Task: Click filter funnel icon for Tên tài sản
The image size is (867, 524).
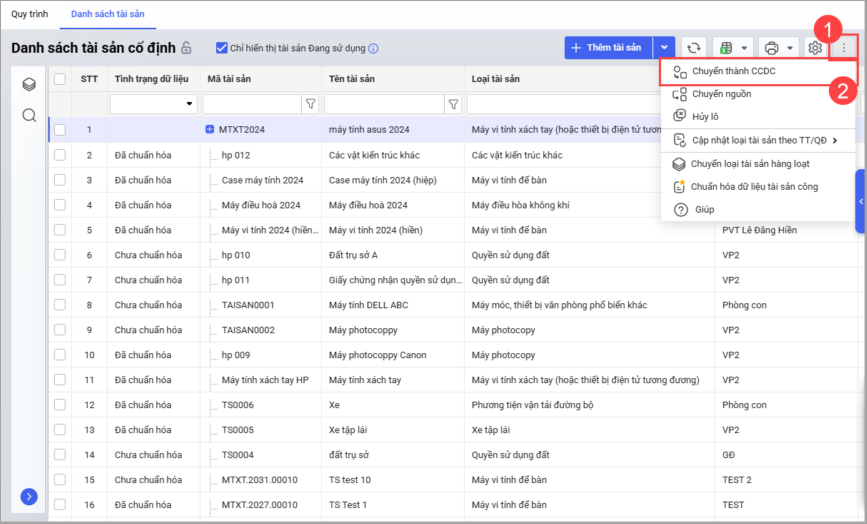Action: point(453,104)
